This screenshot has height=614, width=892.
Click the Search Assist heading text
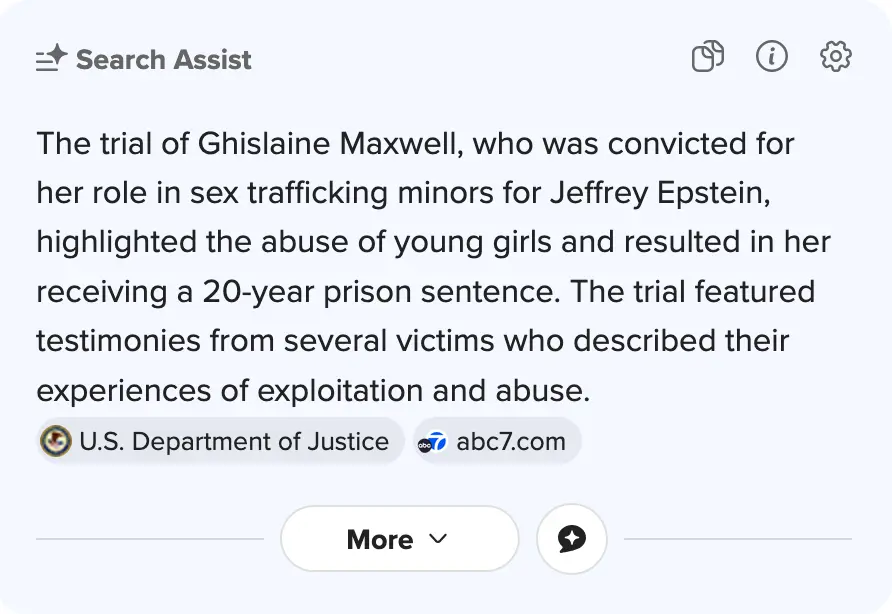(164, 60)
